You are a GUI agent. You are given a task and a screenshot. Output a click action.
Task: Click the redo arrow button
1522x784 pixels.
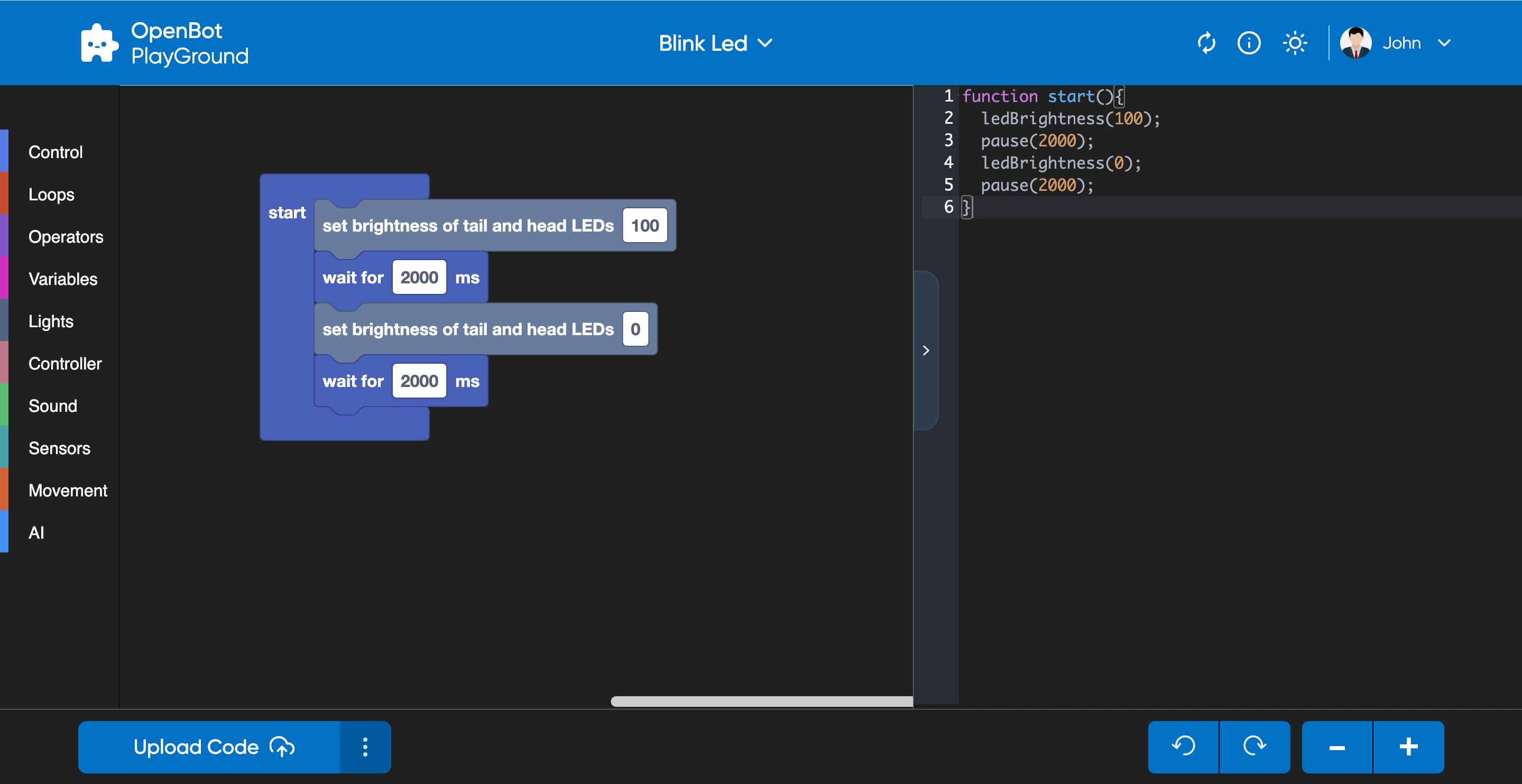coord(1255,747)
